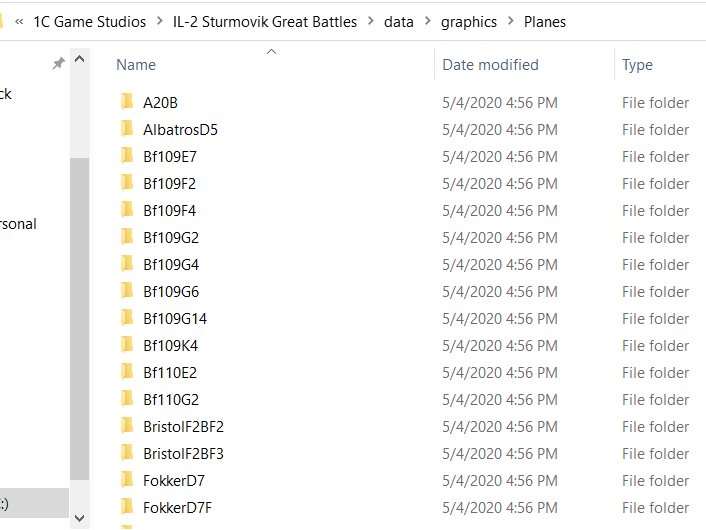The height and width of the screenshot is (530, 706).
Task: Click File folder type of BristolF2BF3 row
Action: point(656,454)
